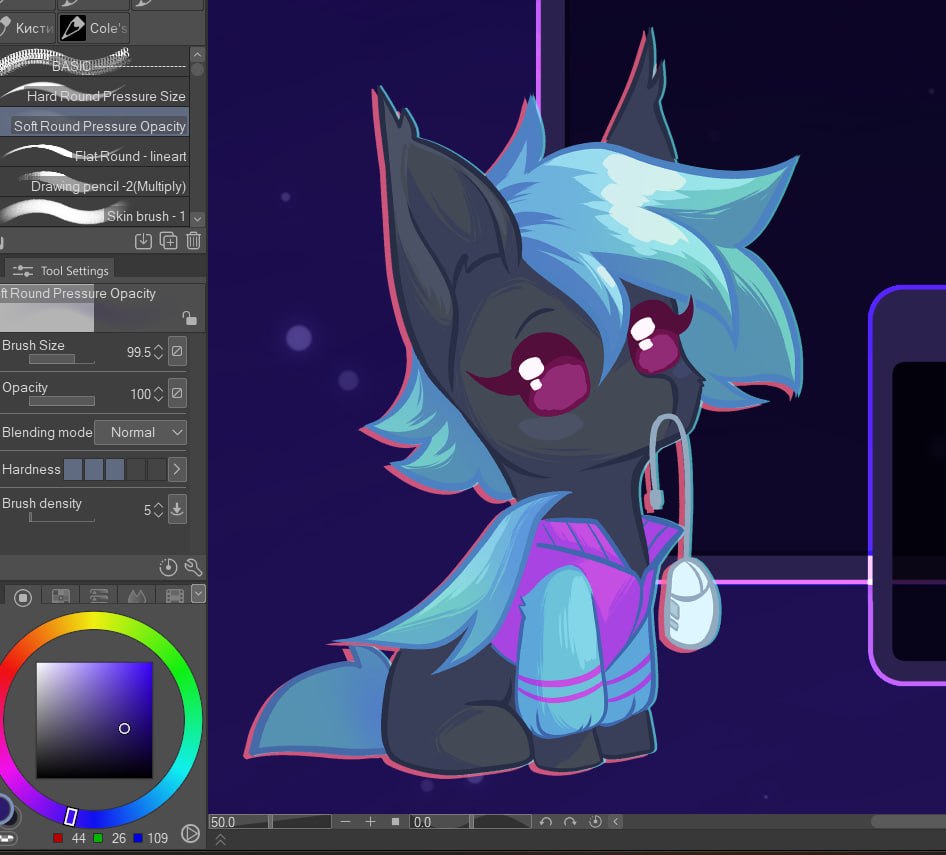Click the brush list scroll-down arrow
946x855 pixels.
click(x=197, y=218)
